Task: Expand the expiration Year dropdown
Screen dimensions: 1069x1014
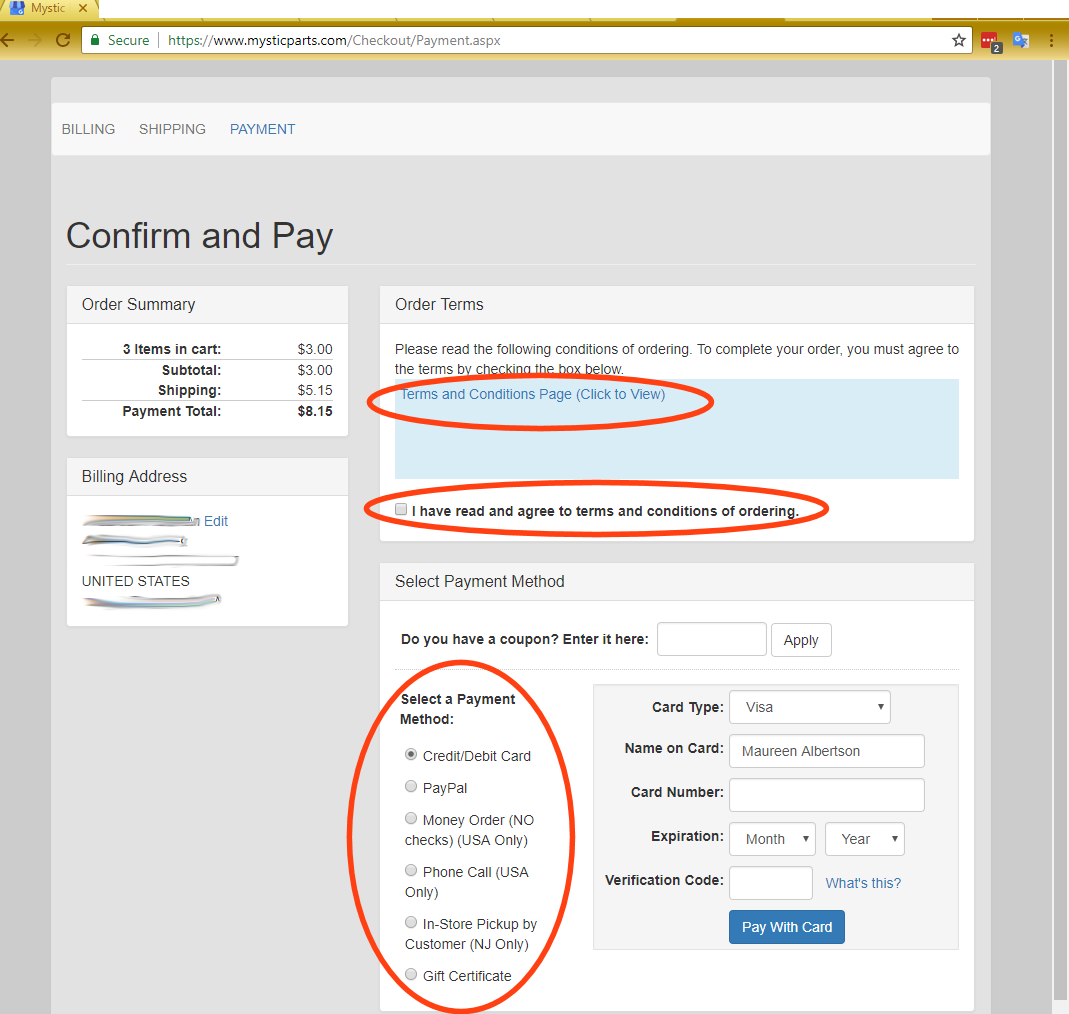Action: (864, 839)
